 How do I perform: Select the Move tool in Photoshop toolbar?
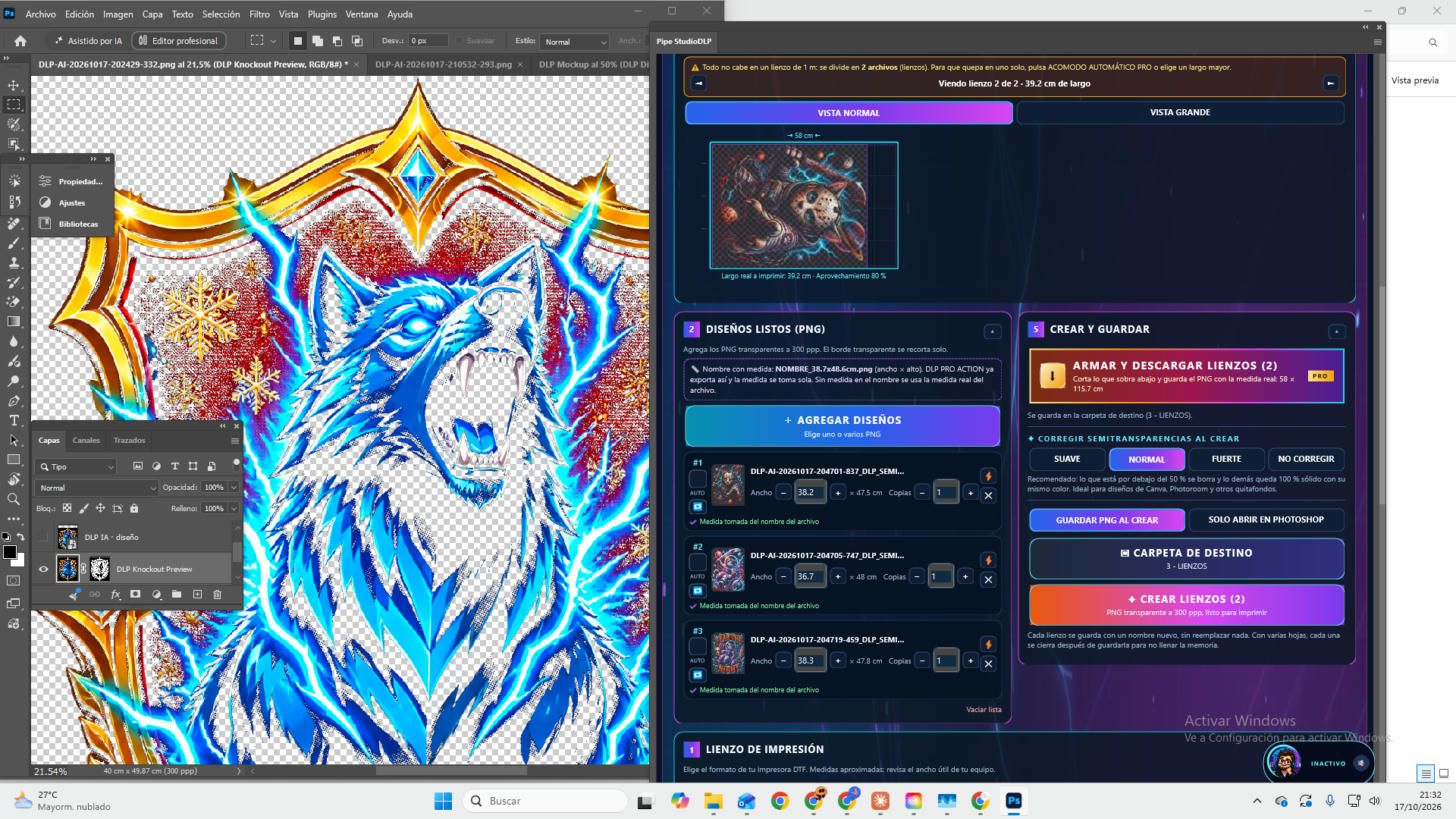click(14, 85)
